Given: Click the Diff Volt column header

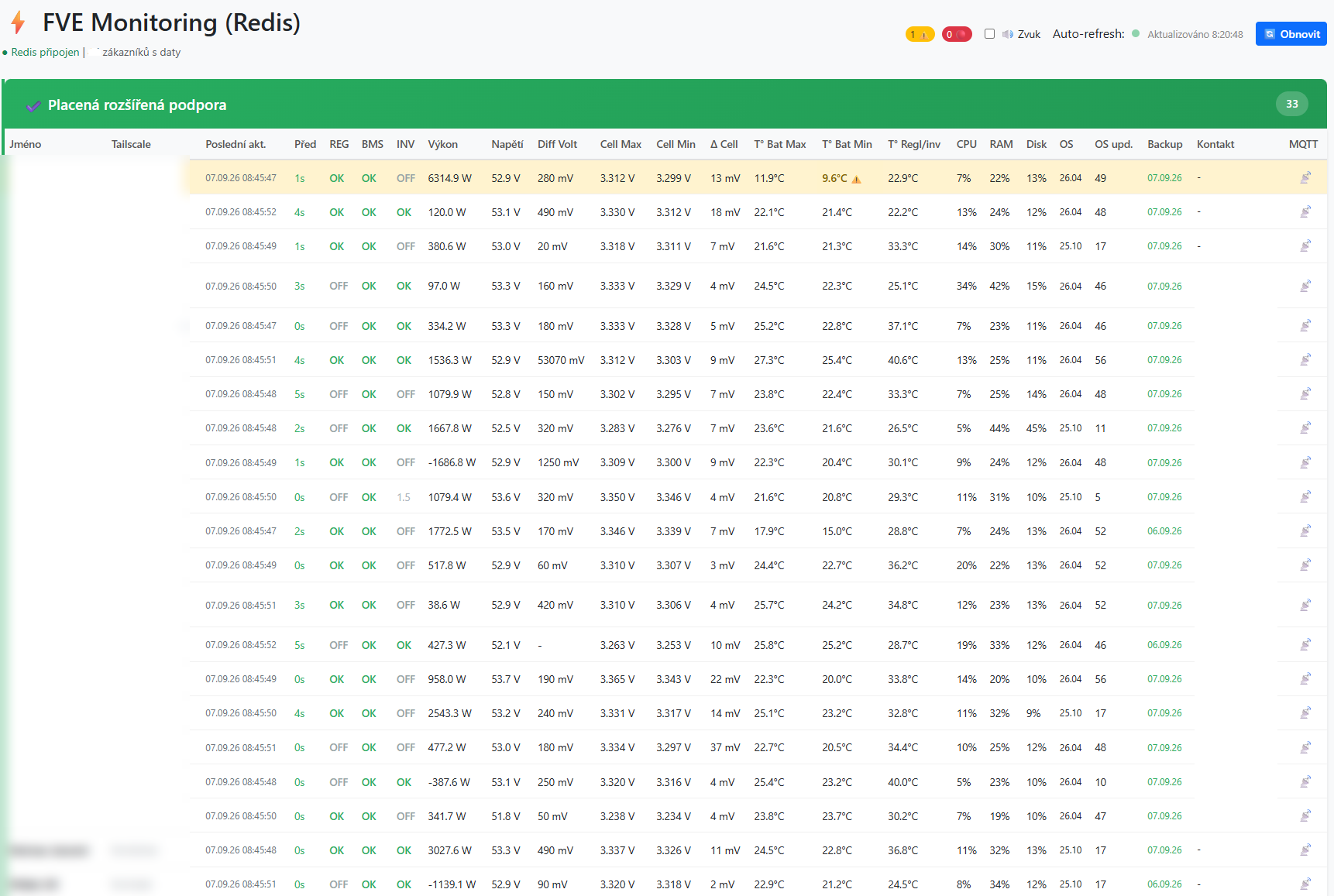Looking at the screenshot, I should coord(557,144).
